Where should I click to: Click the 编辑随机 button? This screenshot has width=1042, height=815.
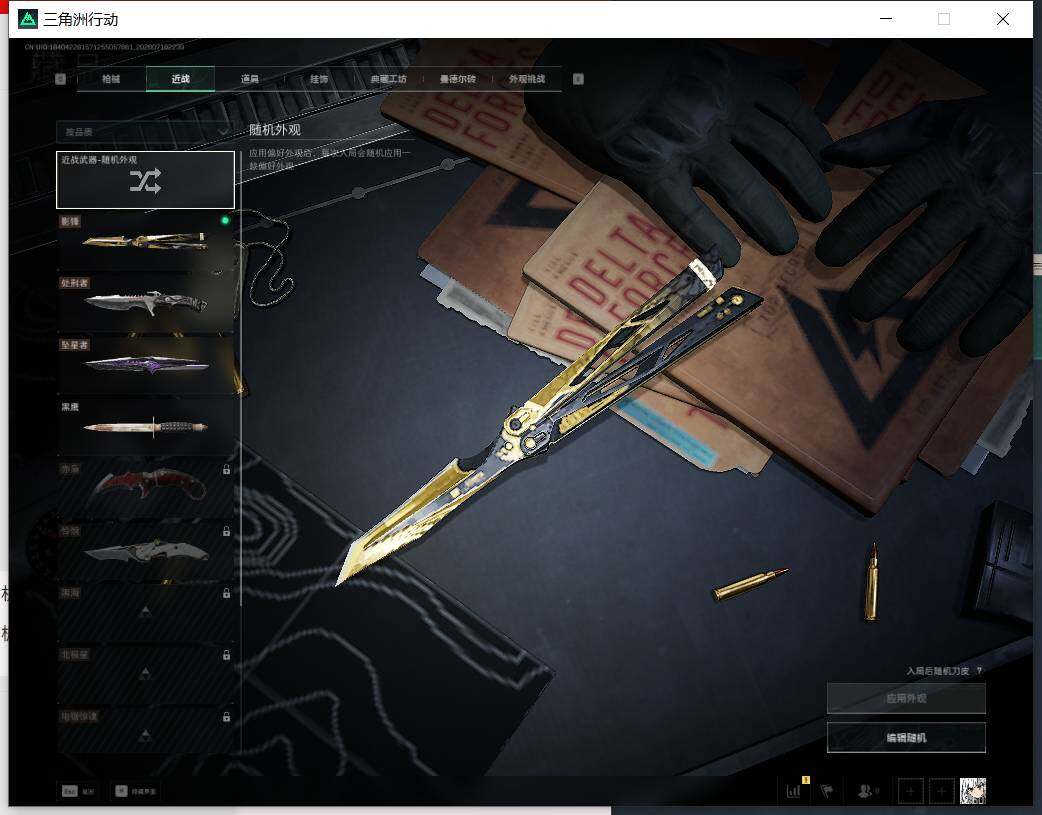coord(906,737)
